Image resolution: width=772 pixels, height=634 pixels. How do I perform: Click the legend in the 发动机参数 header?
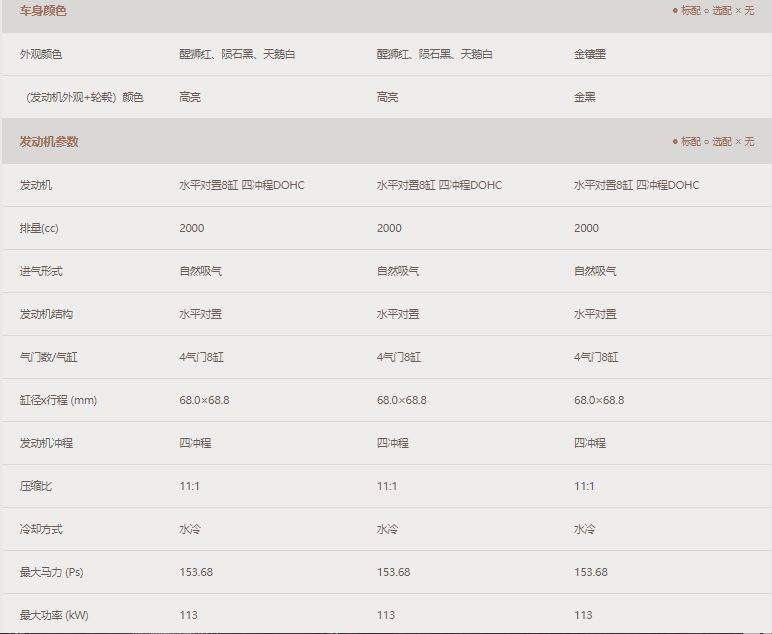coord(713,142)
